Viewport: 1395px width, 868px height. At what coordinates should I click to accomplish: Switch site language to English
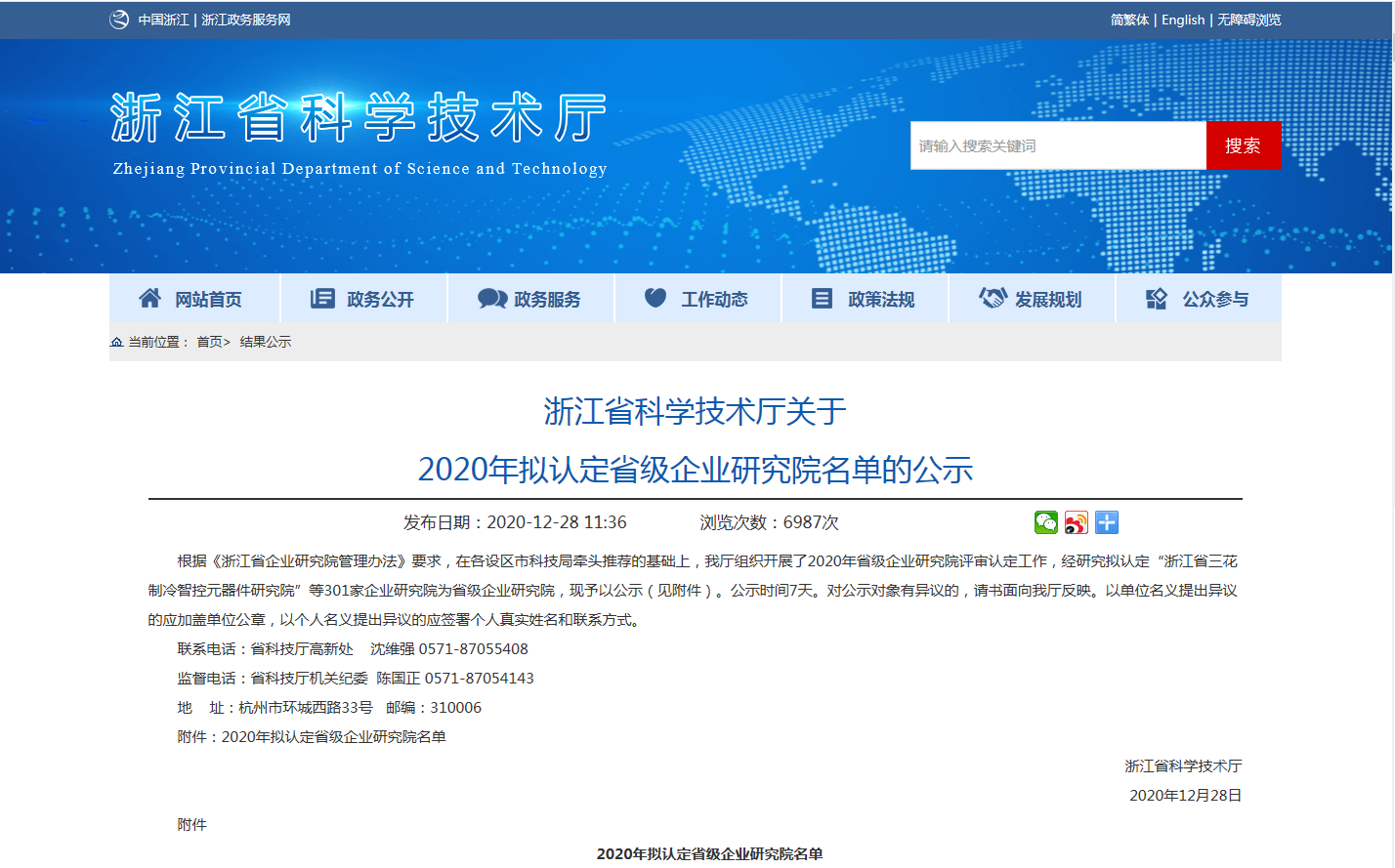click(1183, 20)
